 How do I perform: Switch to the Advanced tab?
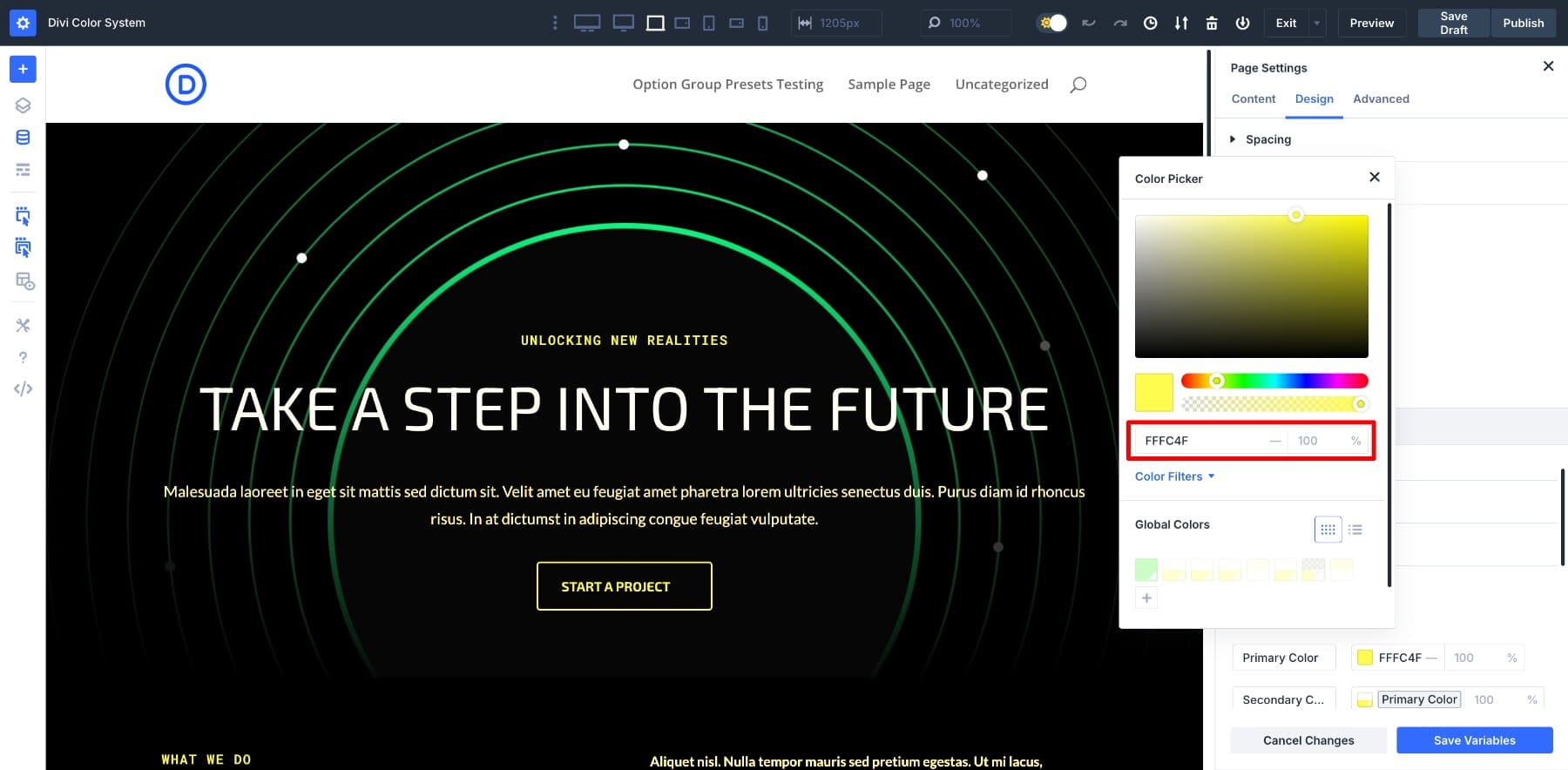click(x=1381, y=99)
